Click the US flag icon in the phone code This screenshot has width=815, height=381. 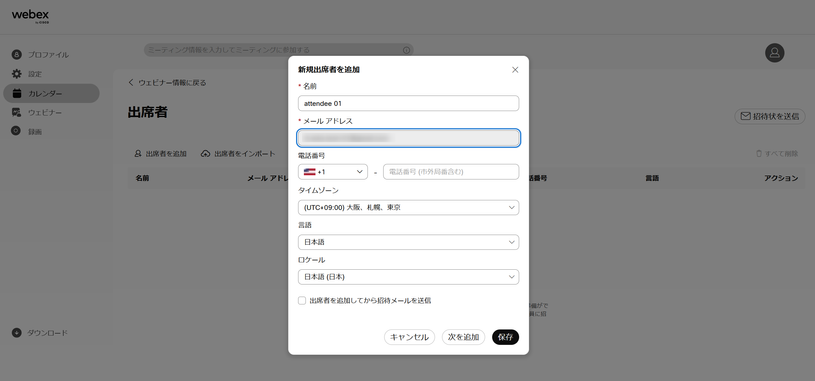(310, 172)
